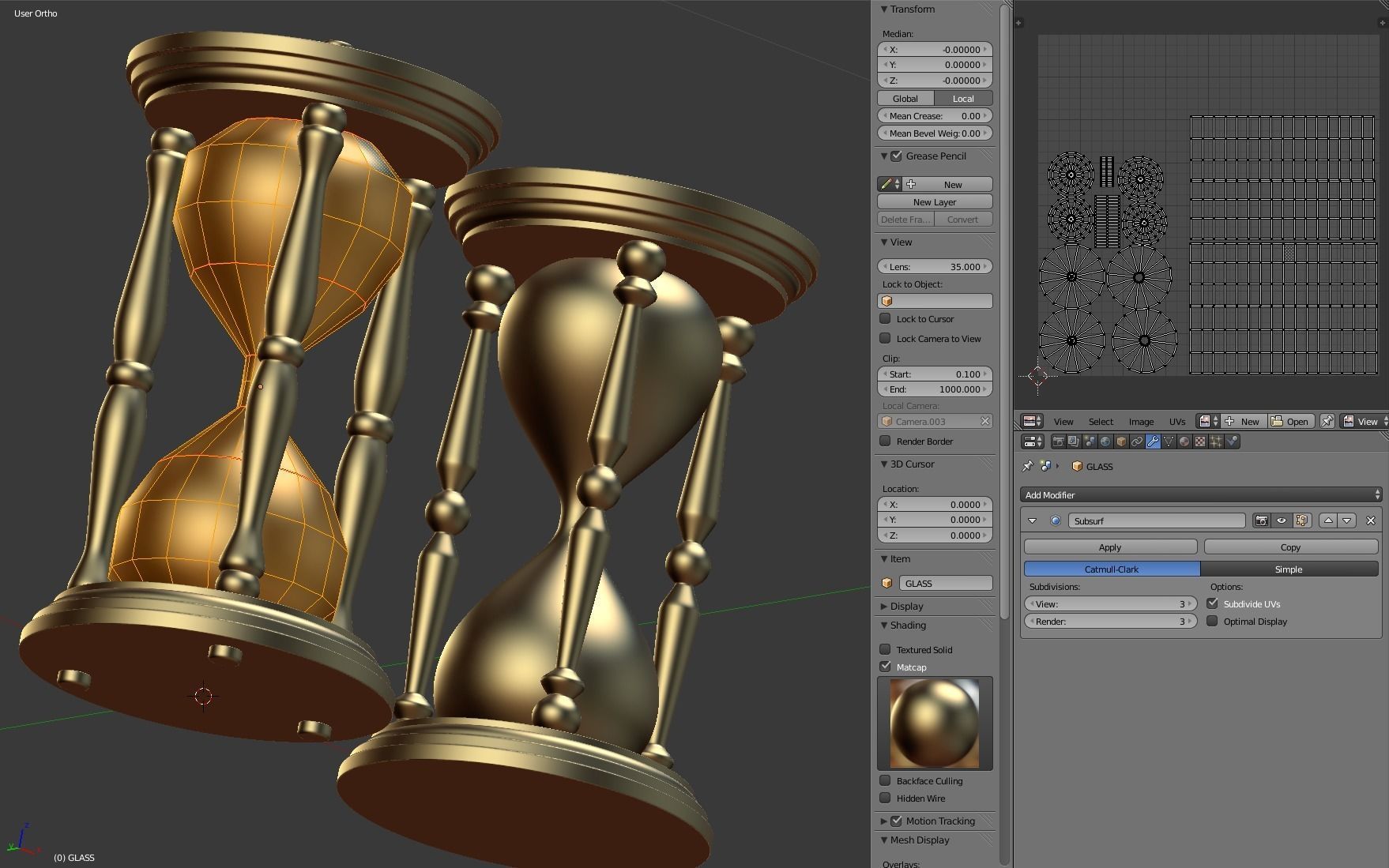Disable the Matcap checkbox
Viewport: 1389px width, 868px height.
point(885,667)
